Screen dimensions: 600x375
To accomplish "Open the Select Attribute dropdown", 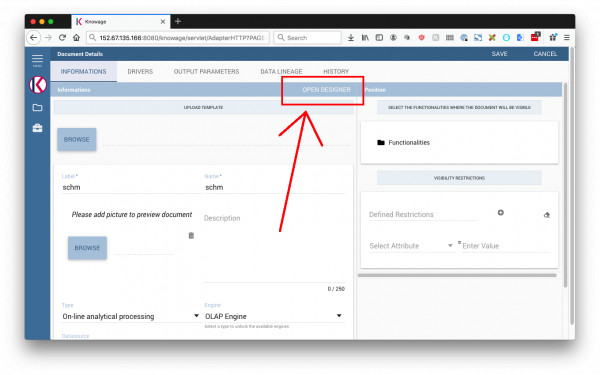I will click(x=411, y=246).
